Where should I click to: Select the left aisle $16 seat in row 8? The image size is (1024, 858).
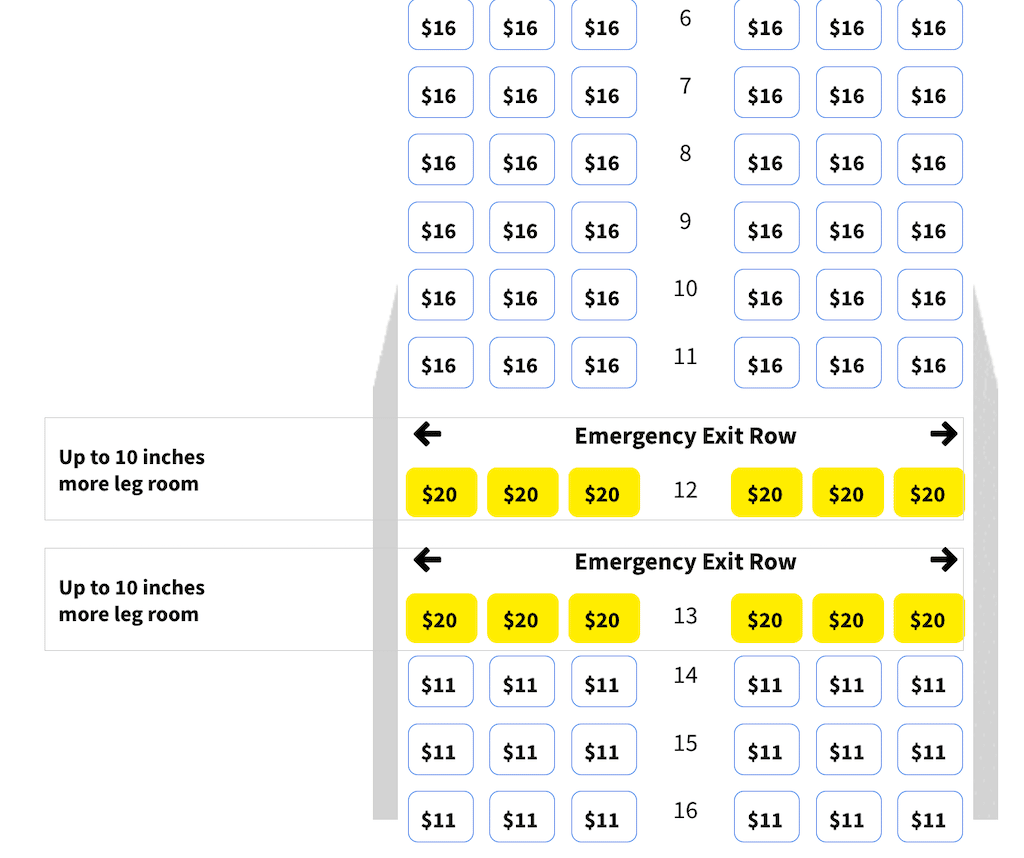(x=604, y=159)
